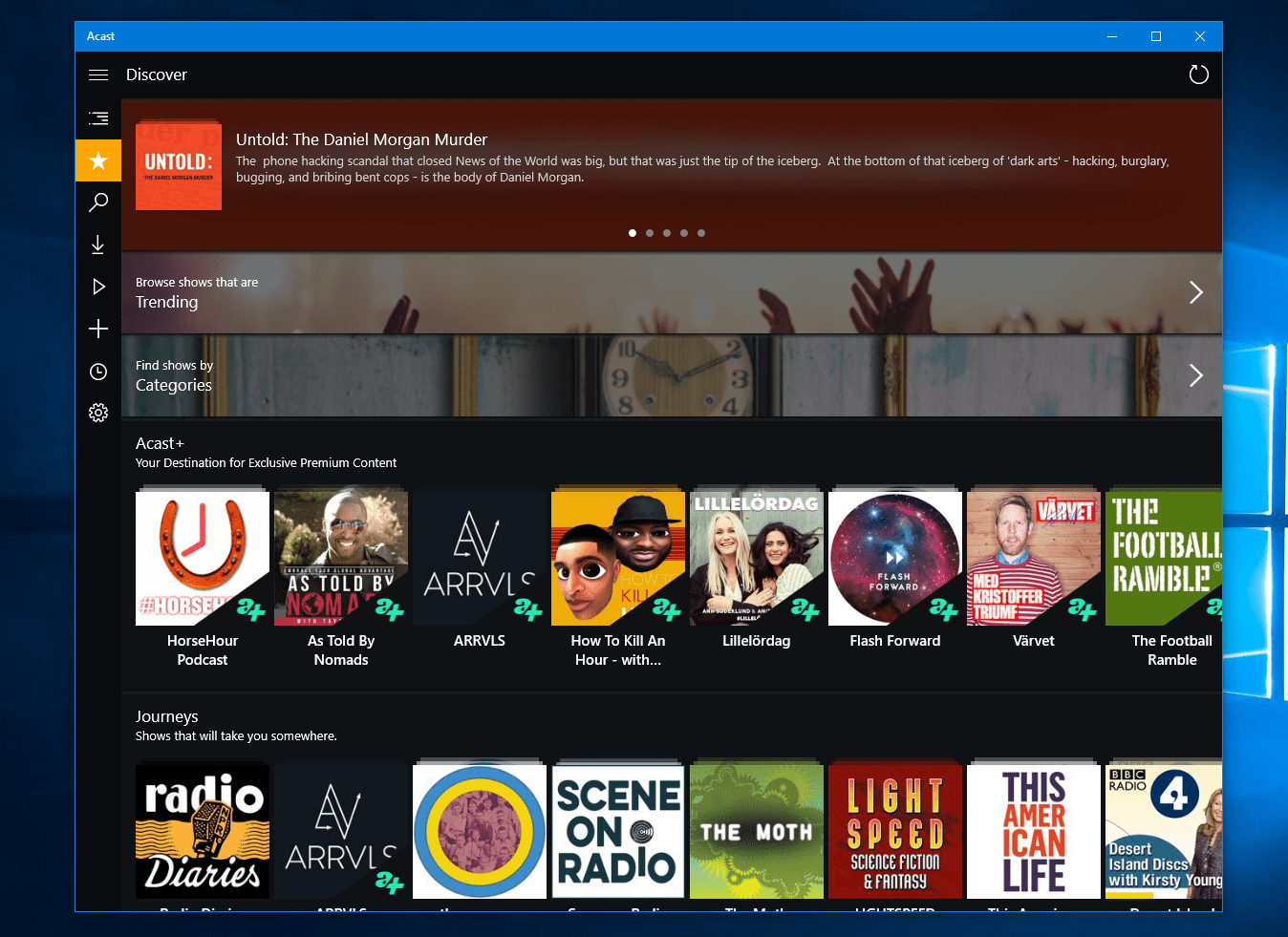The image size is (1288, 937).
Task: Open Scene On Radio artwork
Action: (x=618, y=832)
